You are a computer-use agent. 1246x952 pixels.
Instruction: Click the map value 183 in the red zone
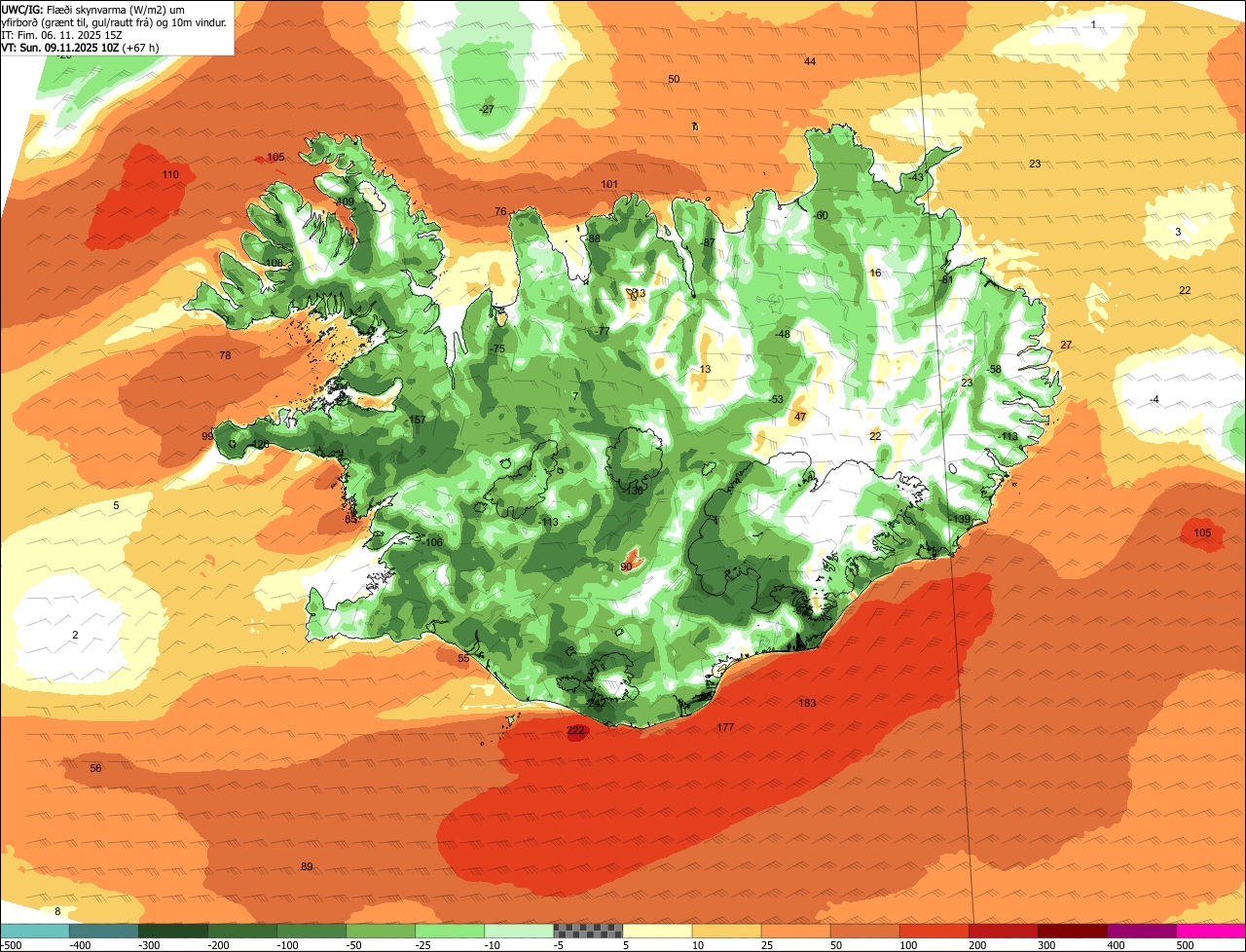coord(807,703)
